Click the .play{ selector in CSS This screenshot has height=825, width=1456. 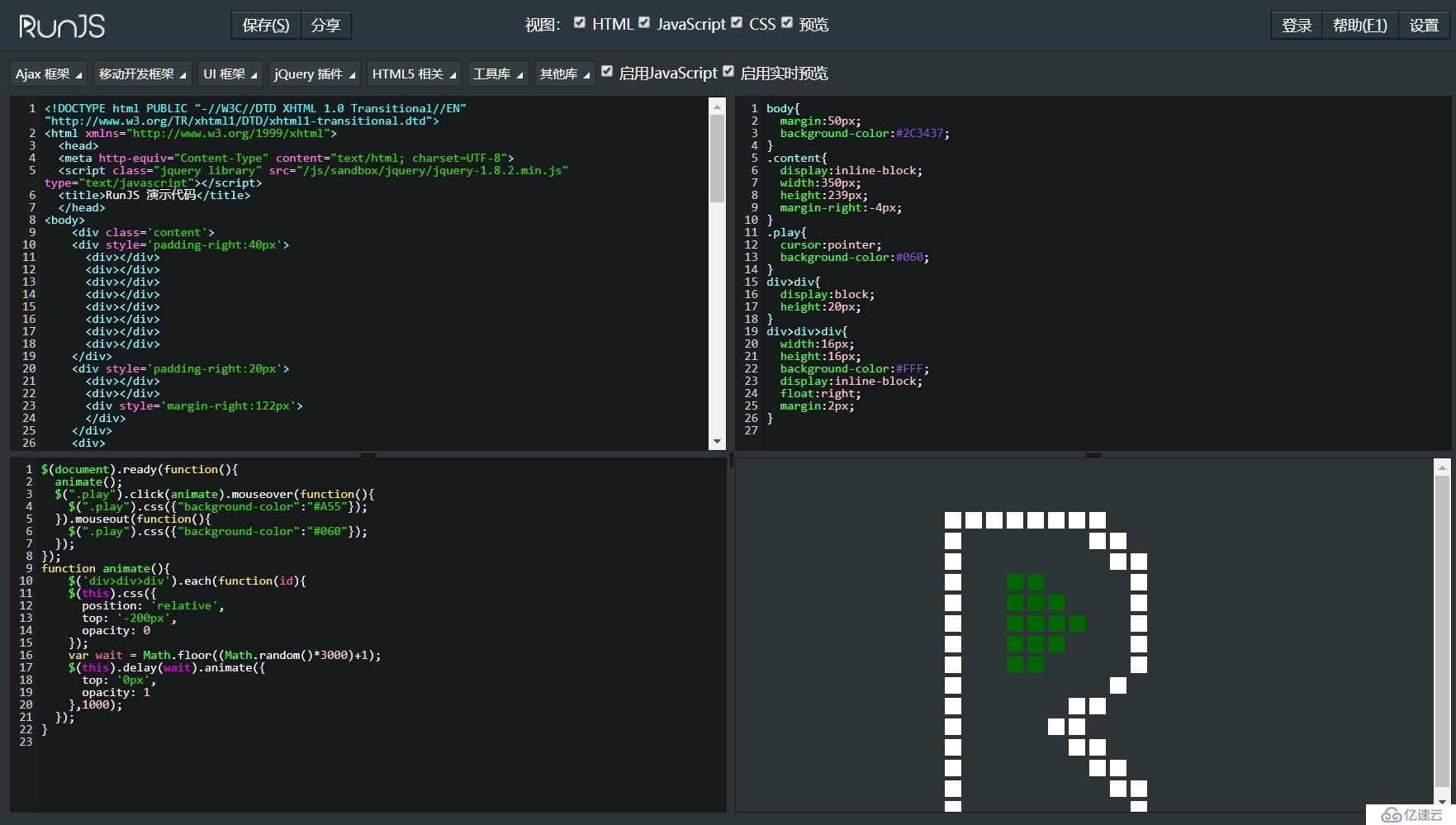(x=787, y=232)
